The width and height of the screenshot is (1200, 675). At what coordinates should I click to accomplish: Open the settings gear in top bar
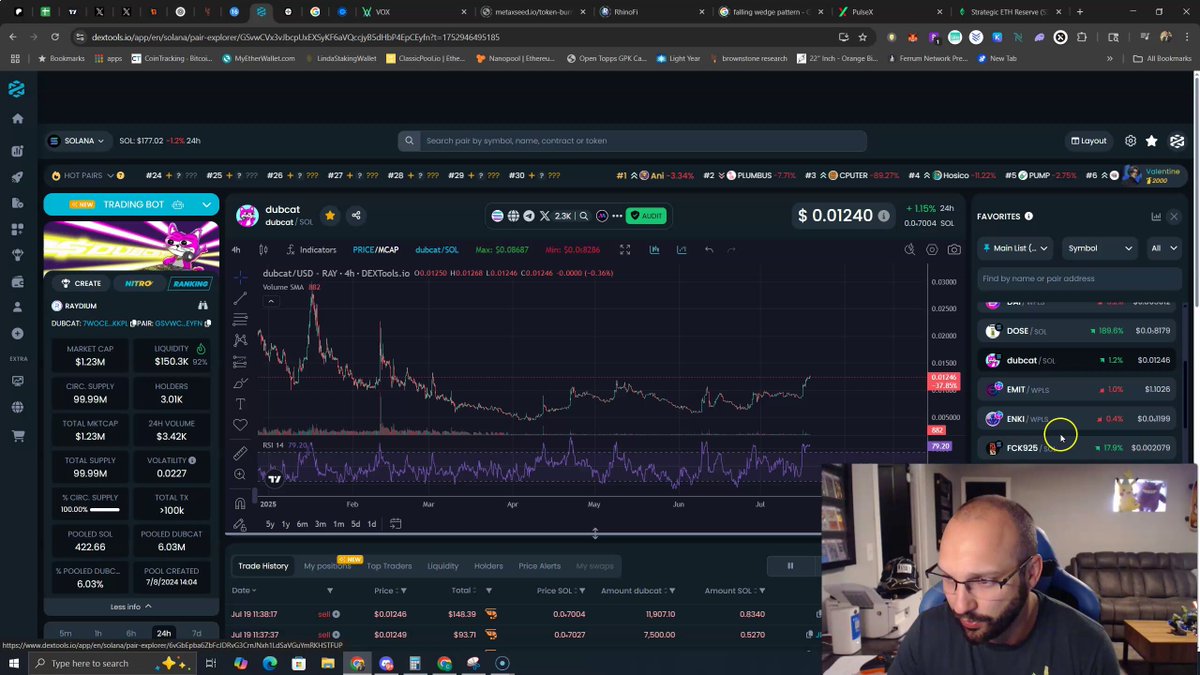(1130, 141)
